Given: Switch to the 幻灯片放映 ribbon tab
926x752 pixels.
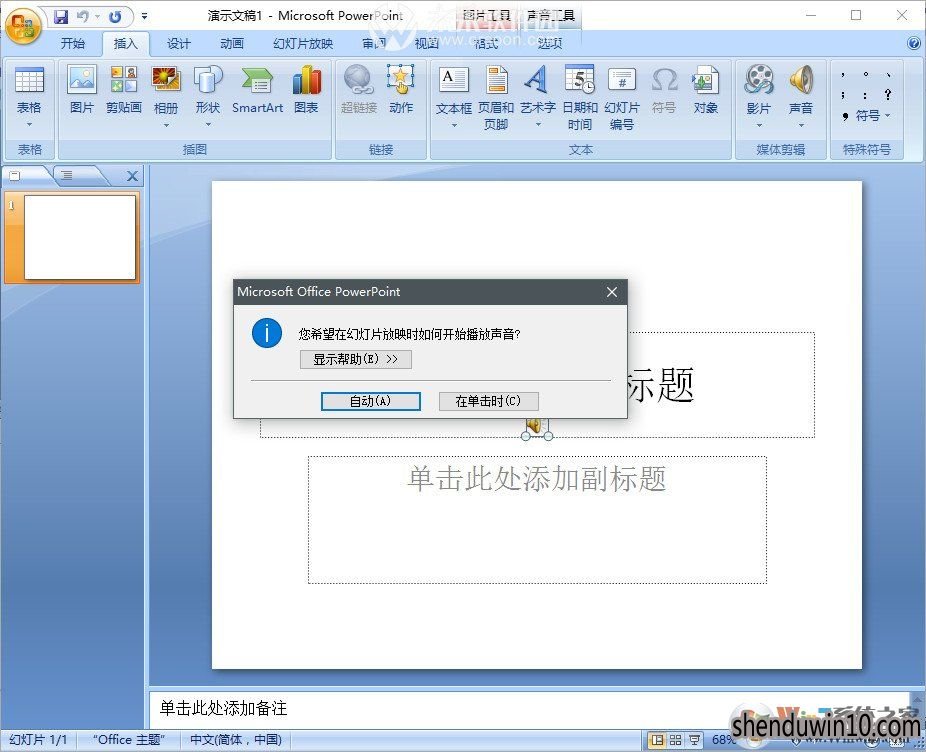Looking at the screenshot, I should coord(303,43).
